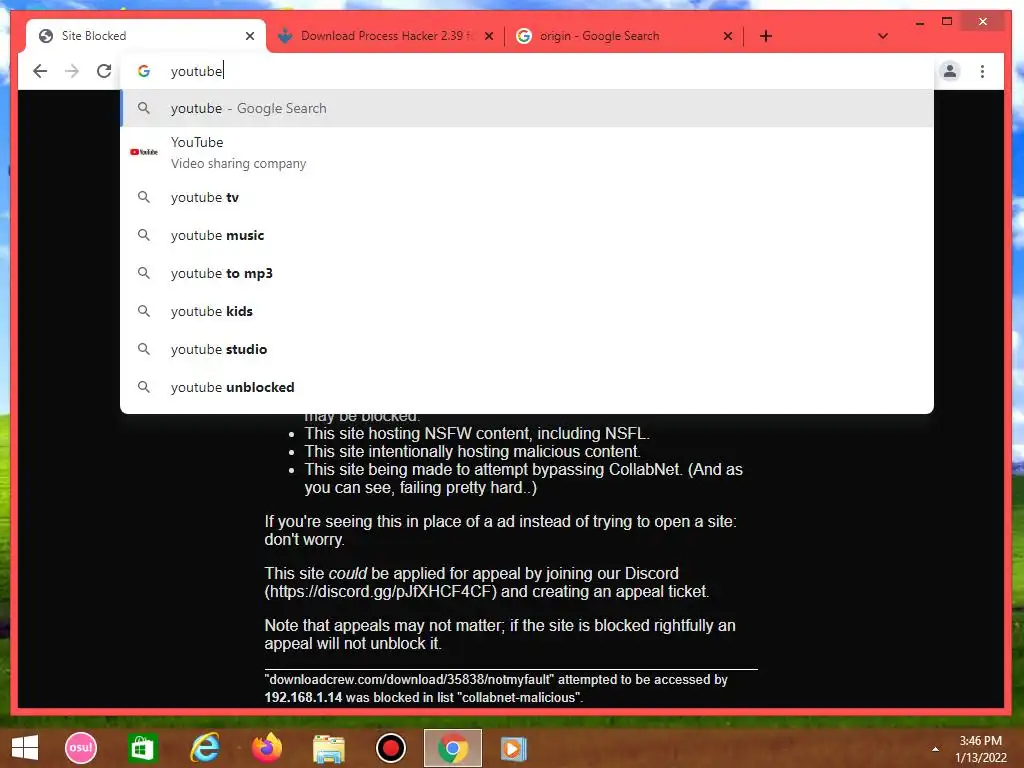Click 'This site hosting NSFW content' bullet
Viewport: 1024px width, 768px height.
[477, 434]
